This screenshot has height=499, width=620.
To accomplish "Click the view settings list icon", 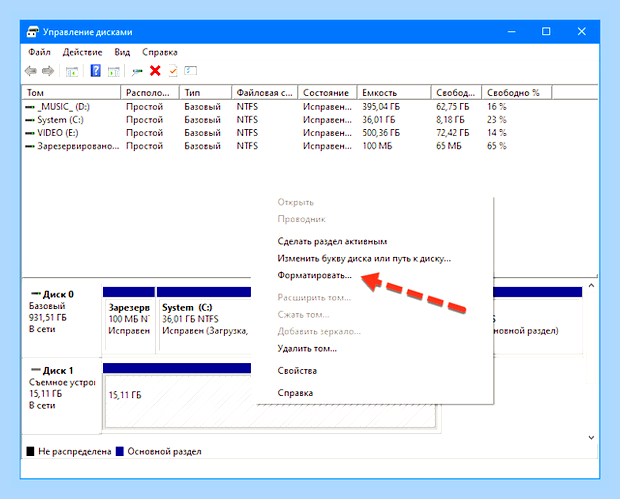I will [190, 71].
